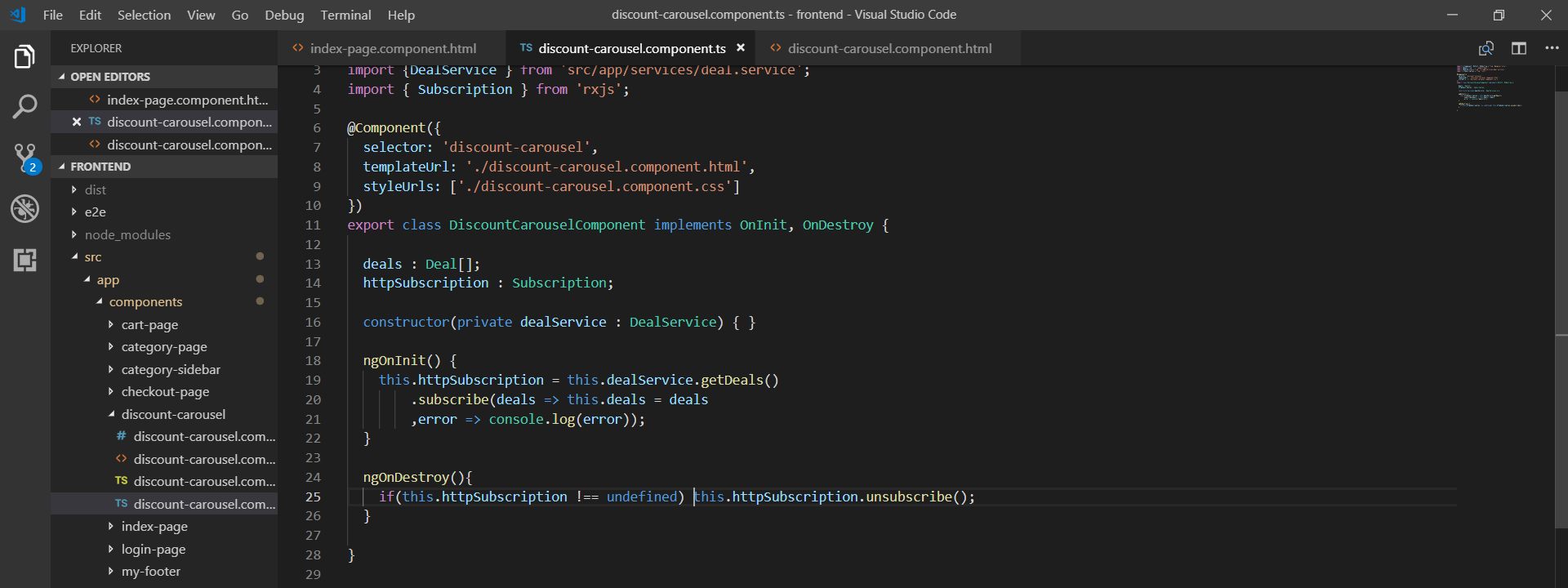Click line number 25 in gutter
Viewport: 1568px width, 588px height.
pyautogui.click(x=313, y=497)
